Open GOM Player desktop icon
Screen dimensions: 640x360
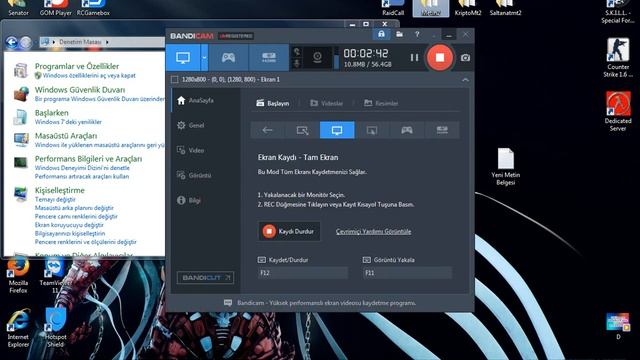tap(56, 8)
